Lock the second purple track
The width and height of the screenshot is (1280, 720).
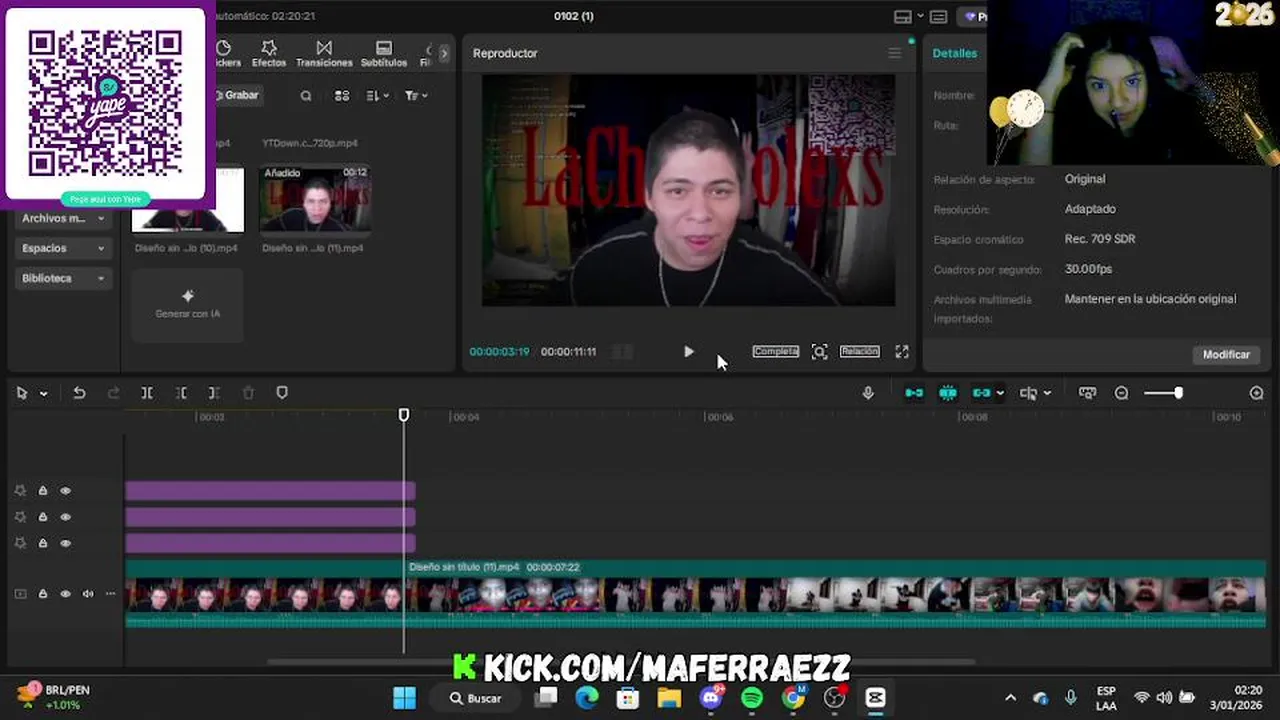click(43, 517)
